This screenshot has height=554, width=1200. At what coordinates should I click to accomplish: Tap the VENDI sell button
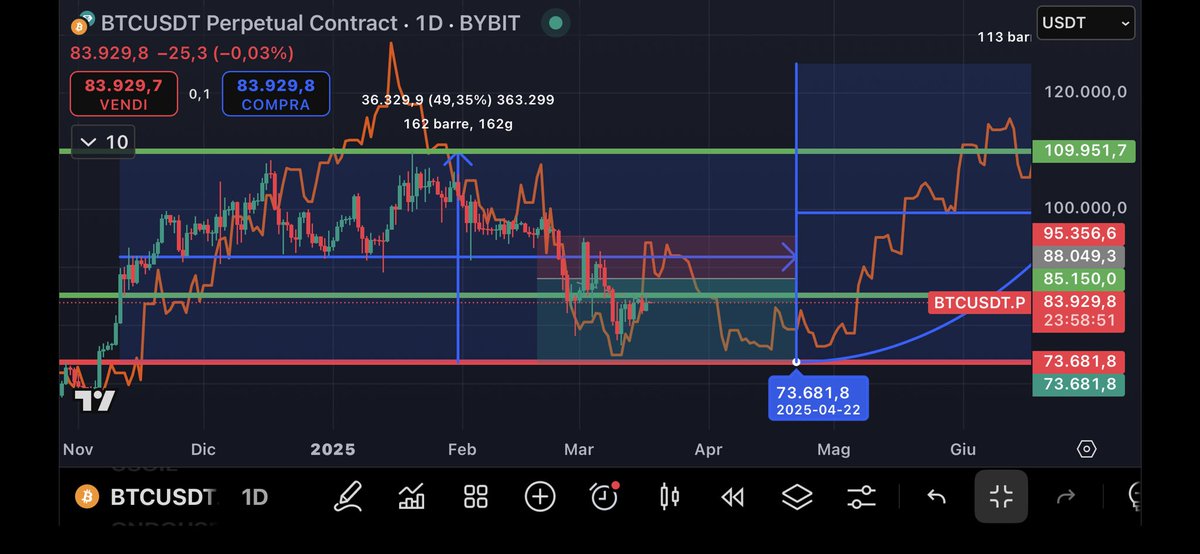coord(124,94)
